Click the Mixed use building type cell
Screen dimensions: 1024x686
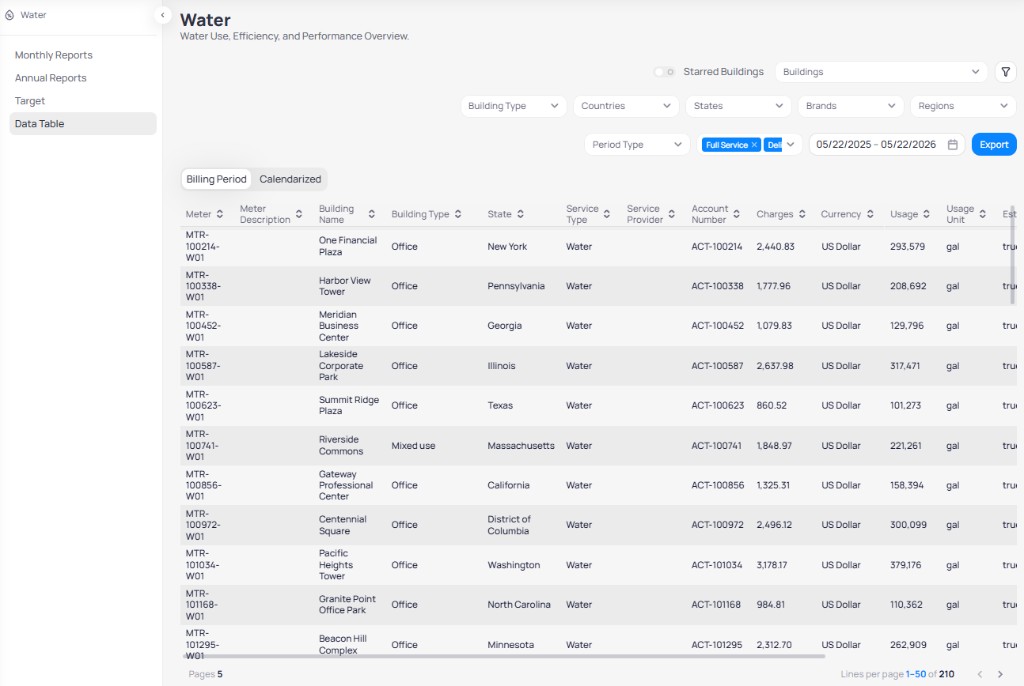pos(413,446)
